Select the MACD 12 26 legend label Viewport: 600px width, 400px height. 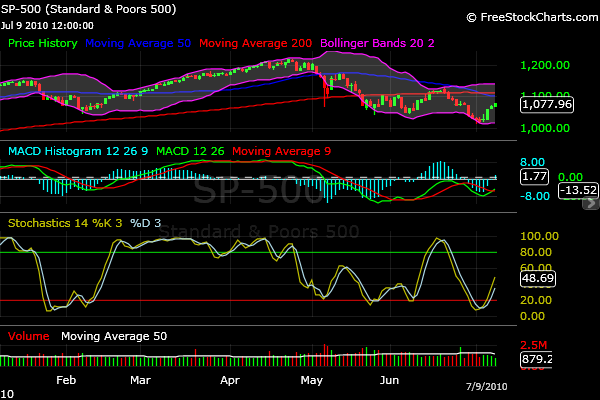[190, 151]
